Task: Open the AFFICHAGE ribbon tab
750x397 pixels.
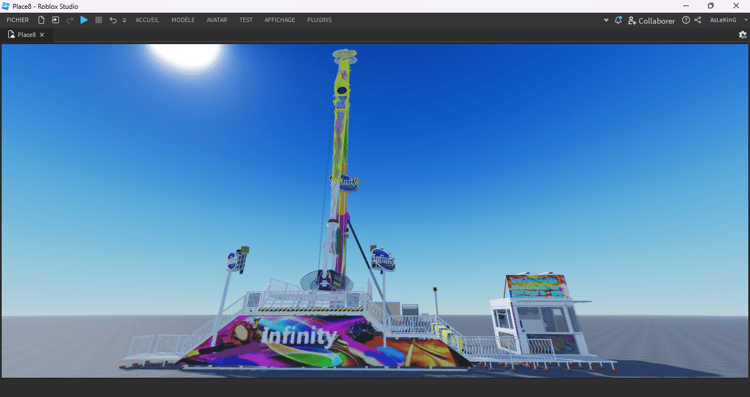Action: (x=280, y=20)
